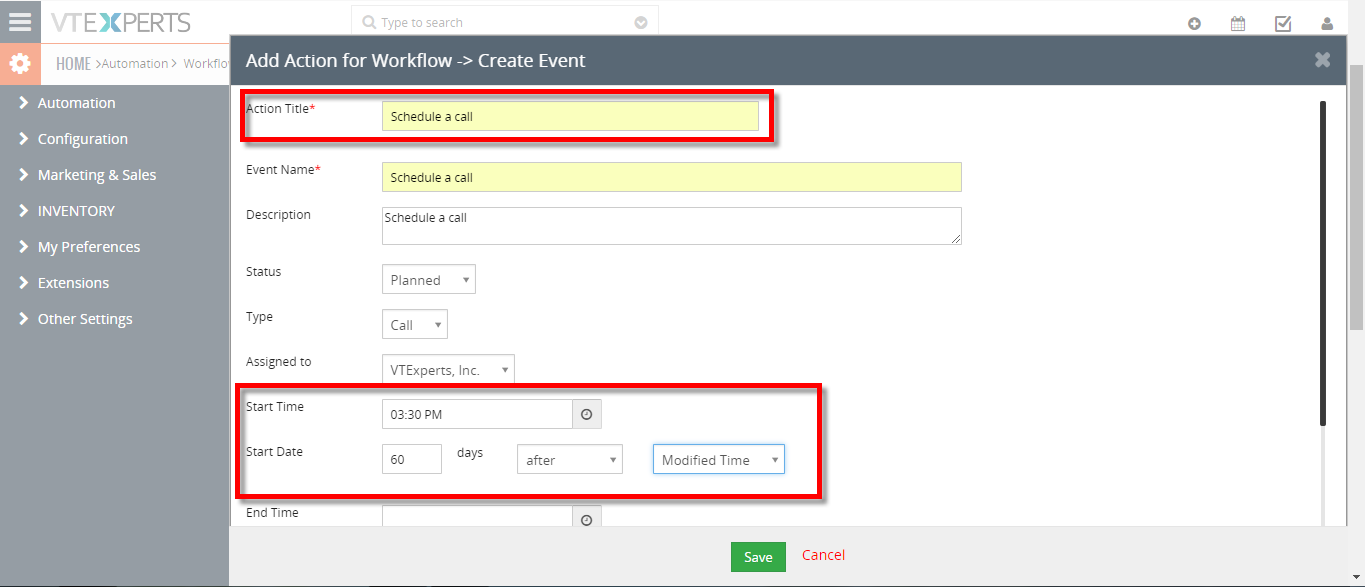This screenshot has width=1365, height=587.
Task: Close the Add Action dialog
Action: point(1322,60)
